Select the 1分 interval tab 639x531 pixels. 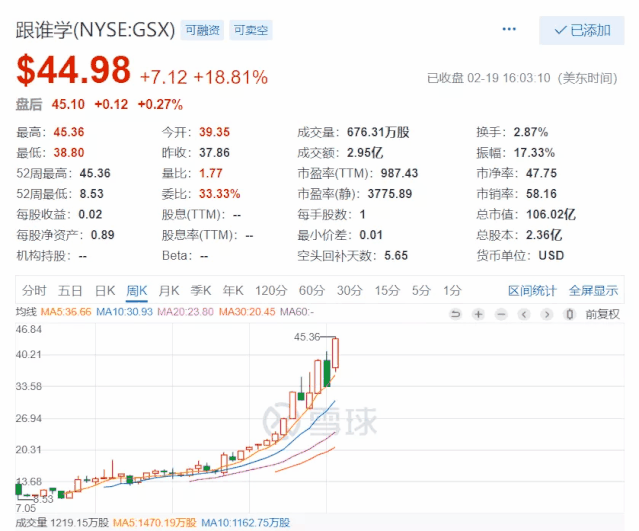[452, 291]
